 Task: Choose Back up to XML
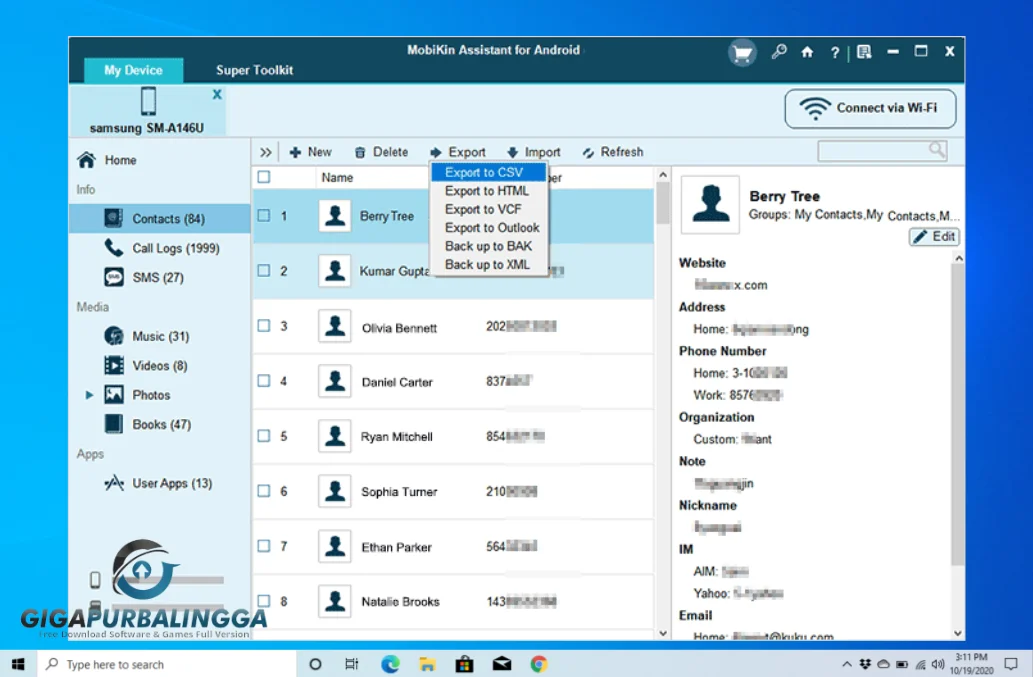488,265
